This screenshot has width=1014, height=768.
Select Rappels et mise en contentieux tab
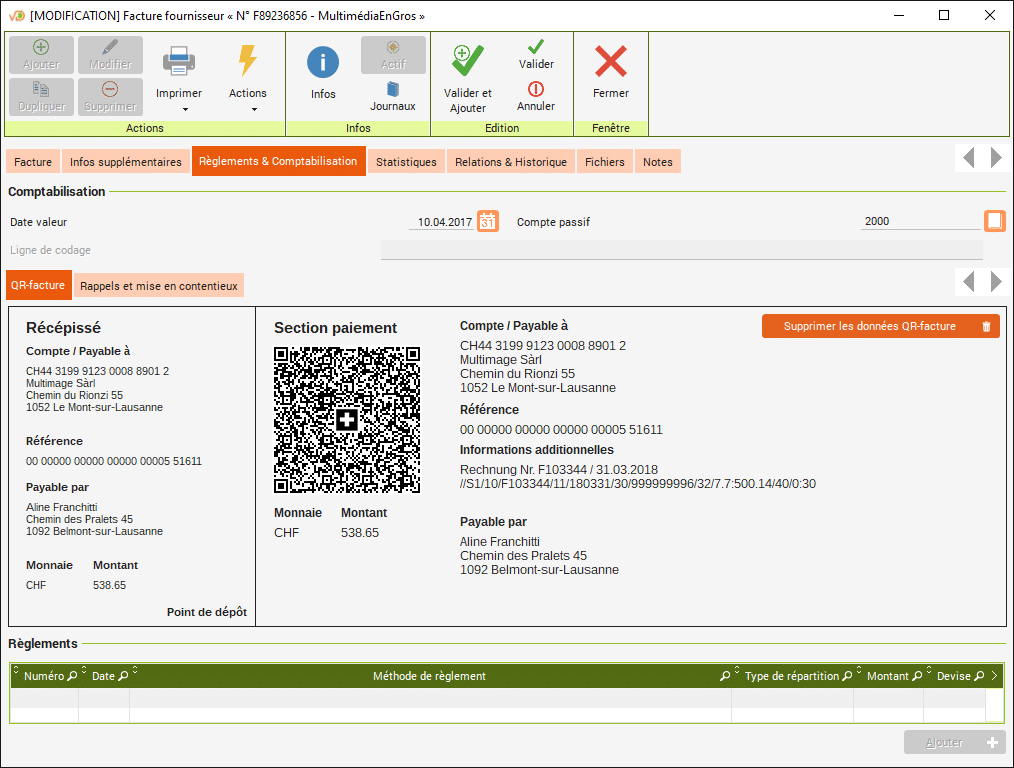(159, 286)
